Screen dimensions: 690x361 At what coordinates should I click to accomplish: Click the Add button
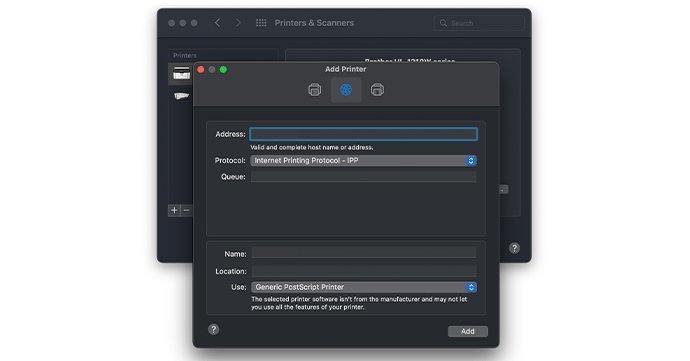467,331
